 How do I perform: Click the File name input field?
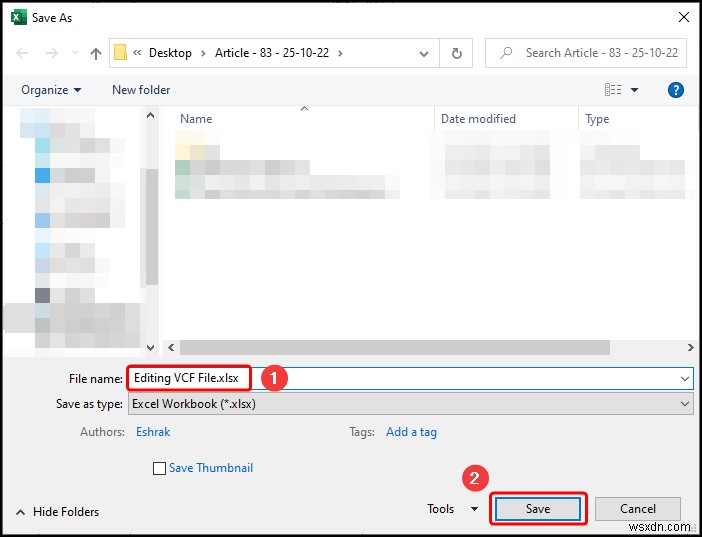click(x=411, y=378)
